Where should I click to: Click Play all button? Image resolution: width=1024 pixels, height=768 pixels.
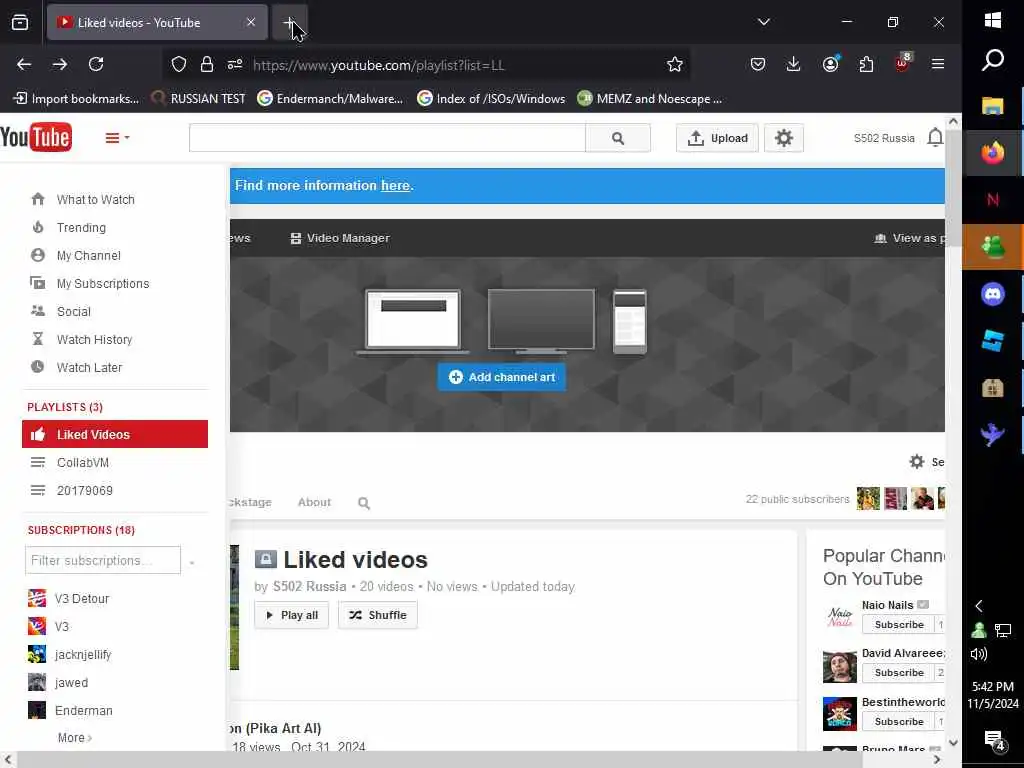291,615
